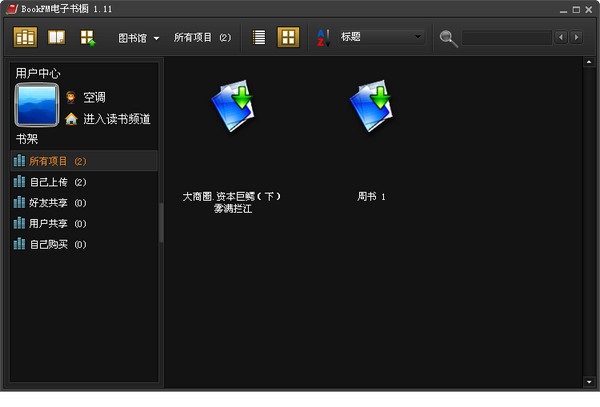Maximize the BookFM window
Screen dimensions: 600x407
tap(576, 10)
